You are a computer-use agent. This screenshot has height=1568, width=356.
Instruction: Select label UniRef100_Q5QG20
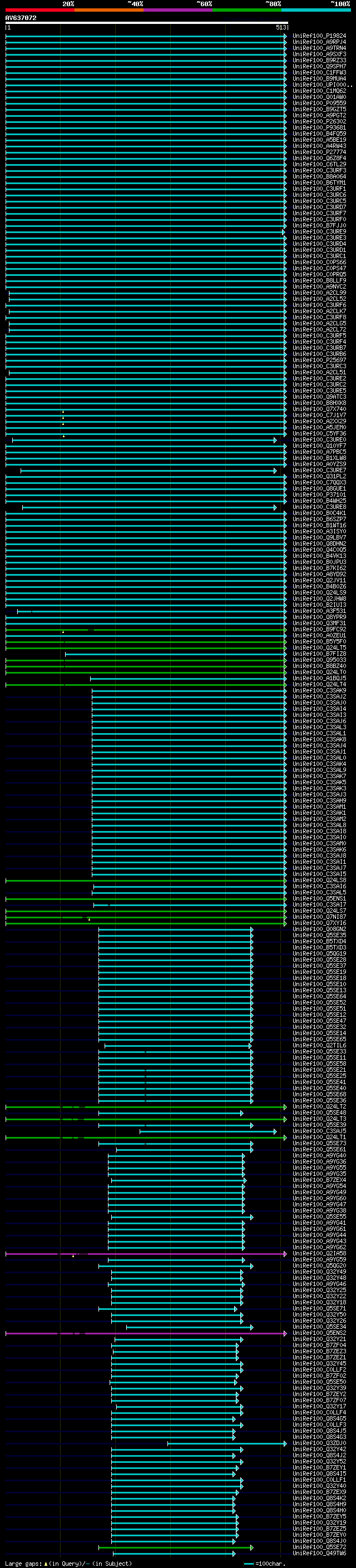pyautogui.click(x=319, y=1266)
